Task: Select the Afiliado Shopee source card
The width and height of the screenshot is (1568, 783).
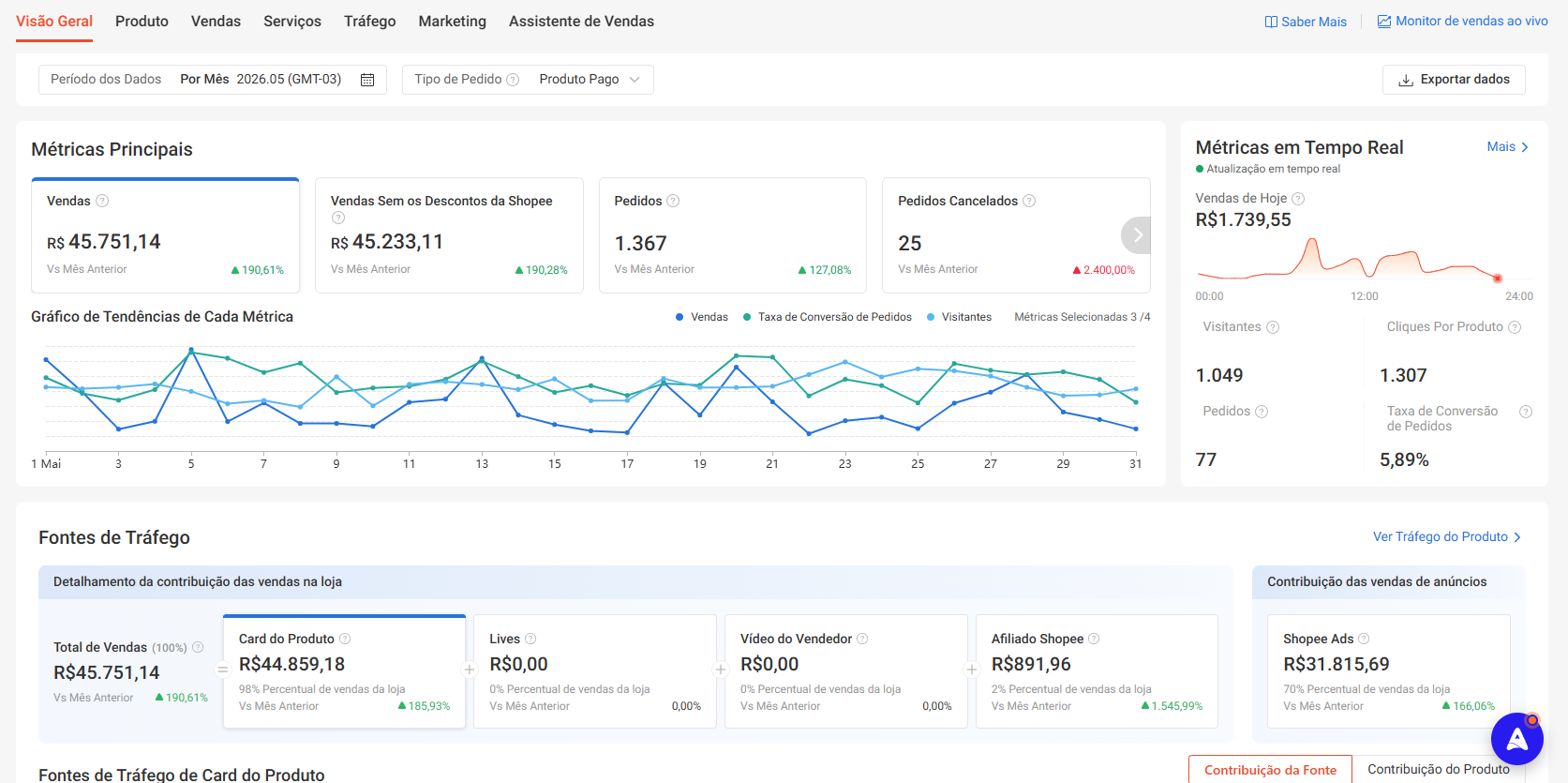Action: point(1098,671)
